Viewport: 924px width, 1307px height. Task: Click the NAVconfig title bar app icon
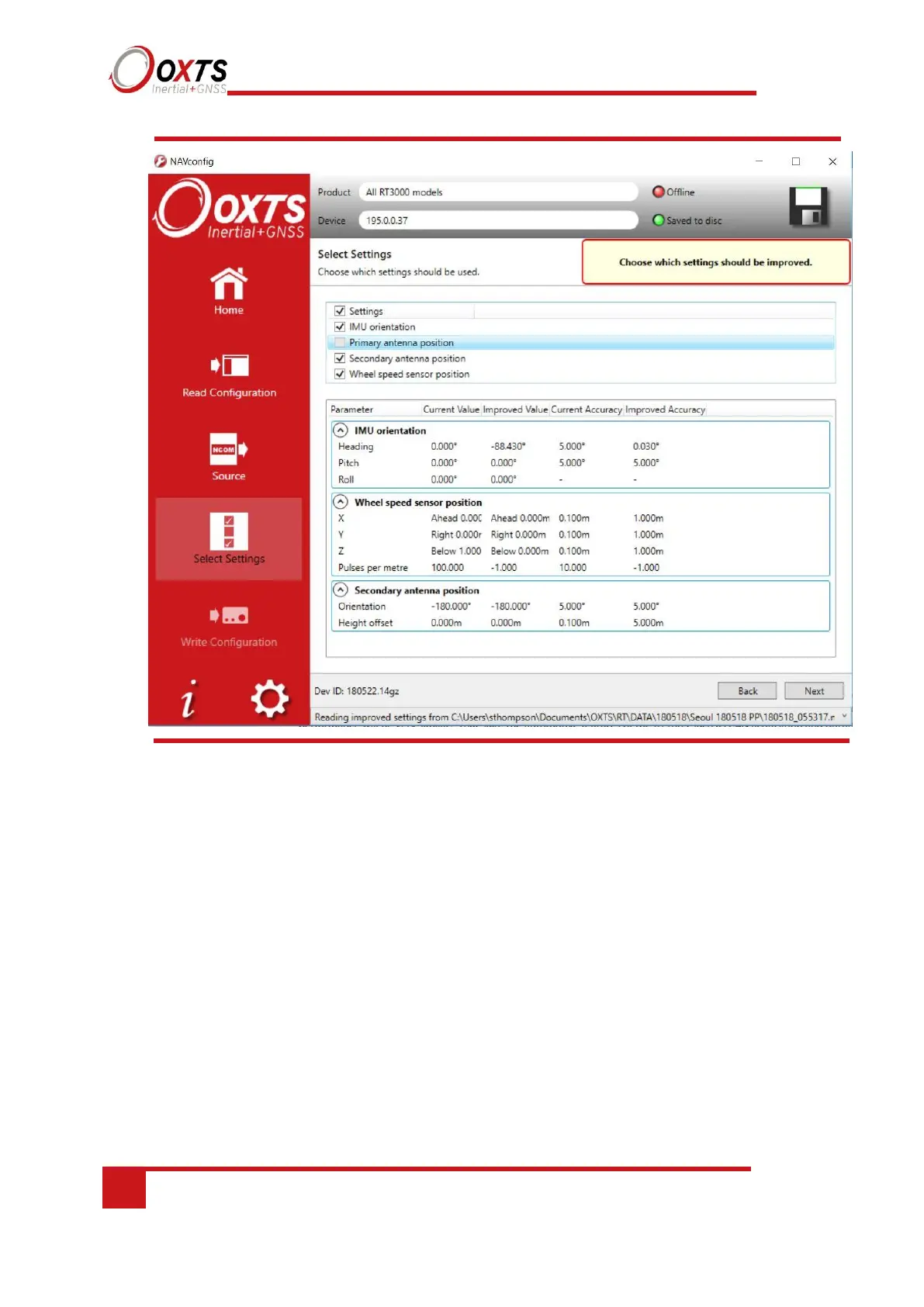[x=161, y=161]
